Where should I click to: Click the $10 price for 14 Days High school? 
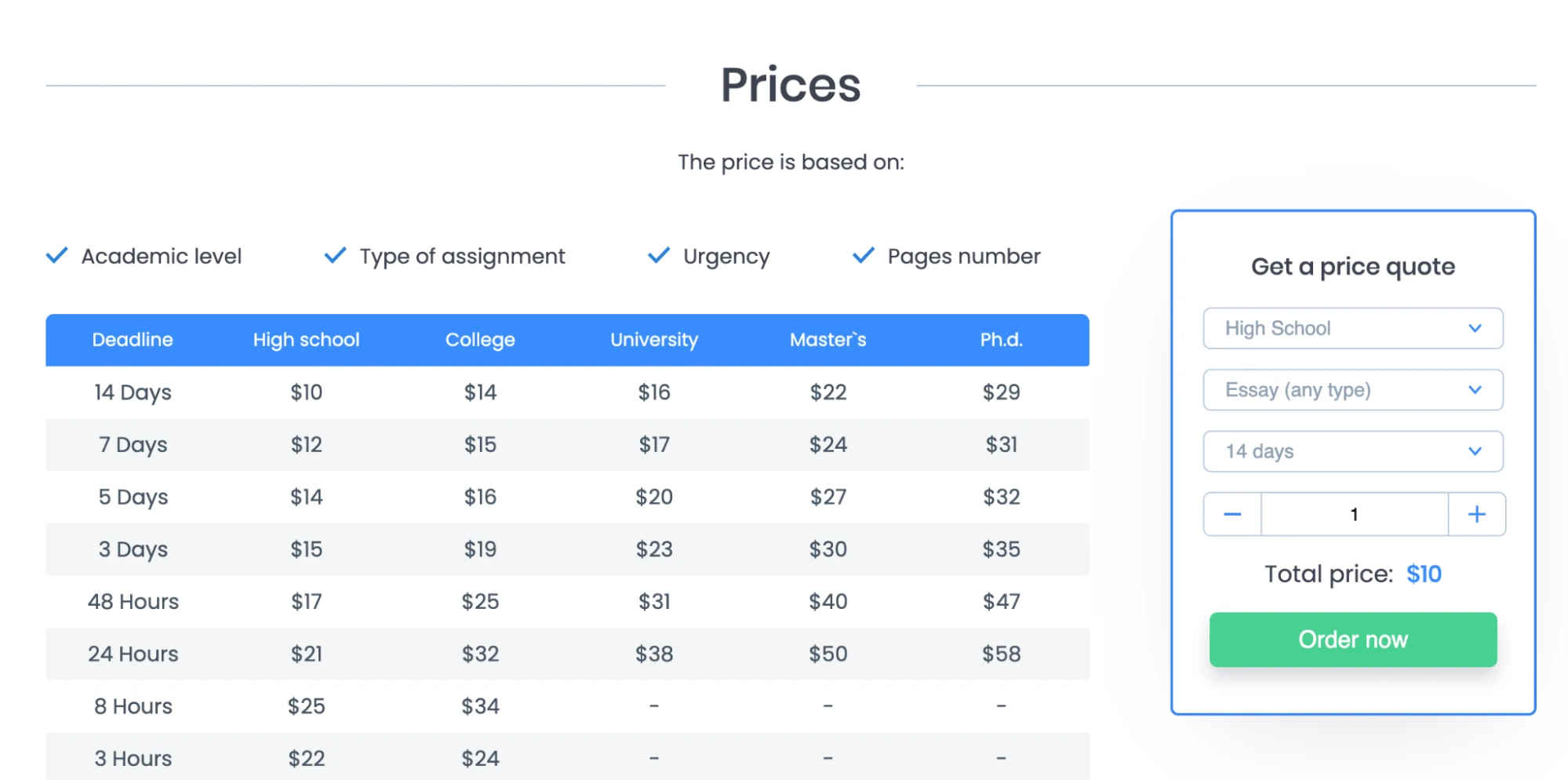pos(306,392)
